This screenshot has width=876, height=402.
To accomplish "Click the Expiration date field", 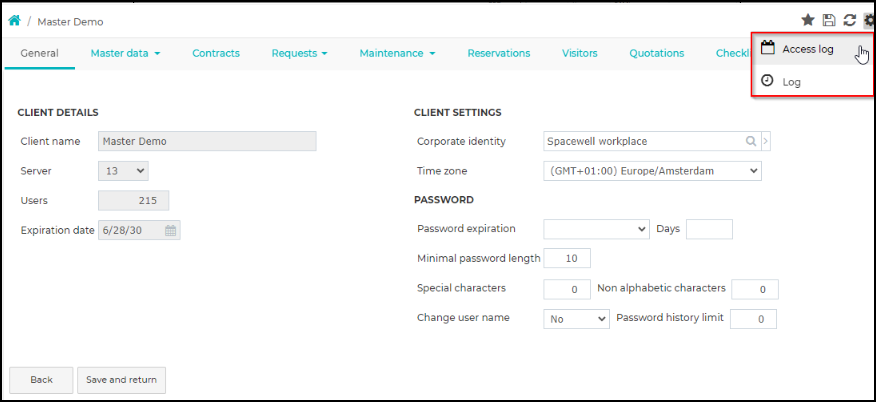I will (139, 230).
